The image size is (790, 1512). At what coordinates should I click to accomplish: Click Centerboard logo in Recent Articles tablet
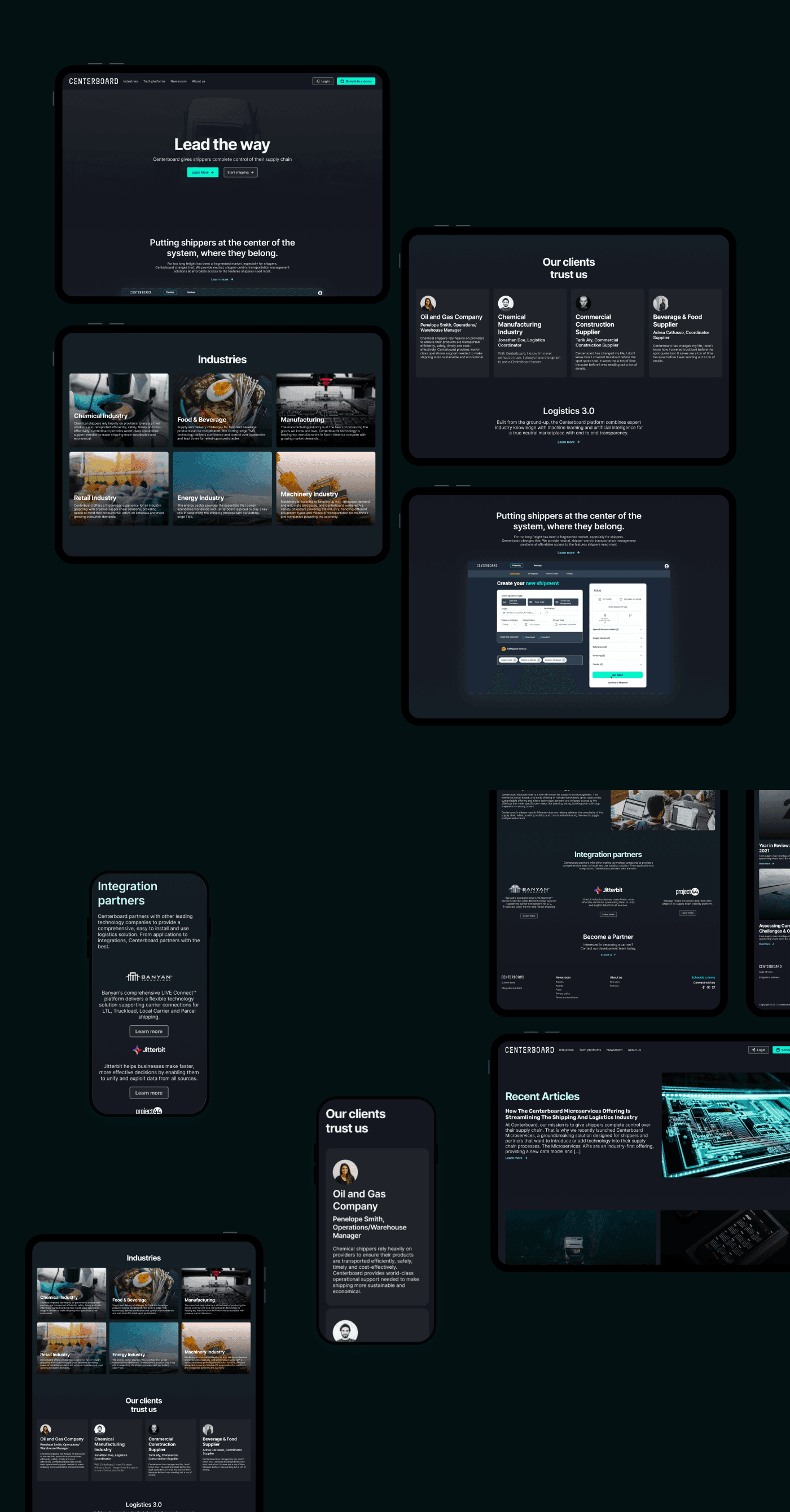(529, 1049)
